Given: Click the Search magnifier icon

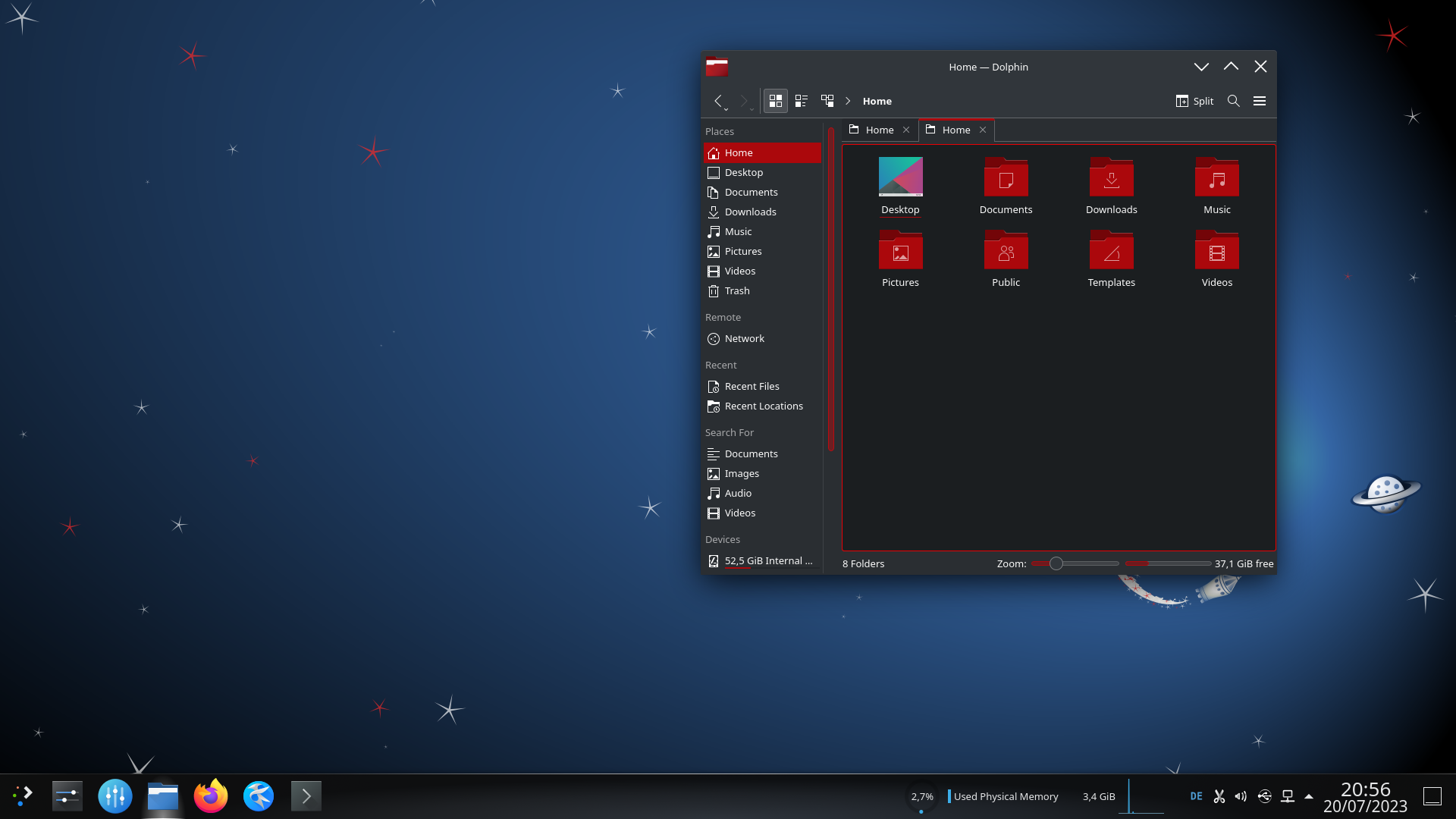Looking at the screenshot, I should 1233,101.
